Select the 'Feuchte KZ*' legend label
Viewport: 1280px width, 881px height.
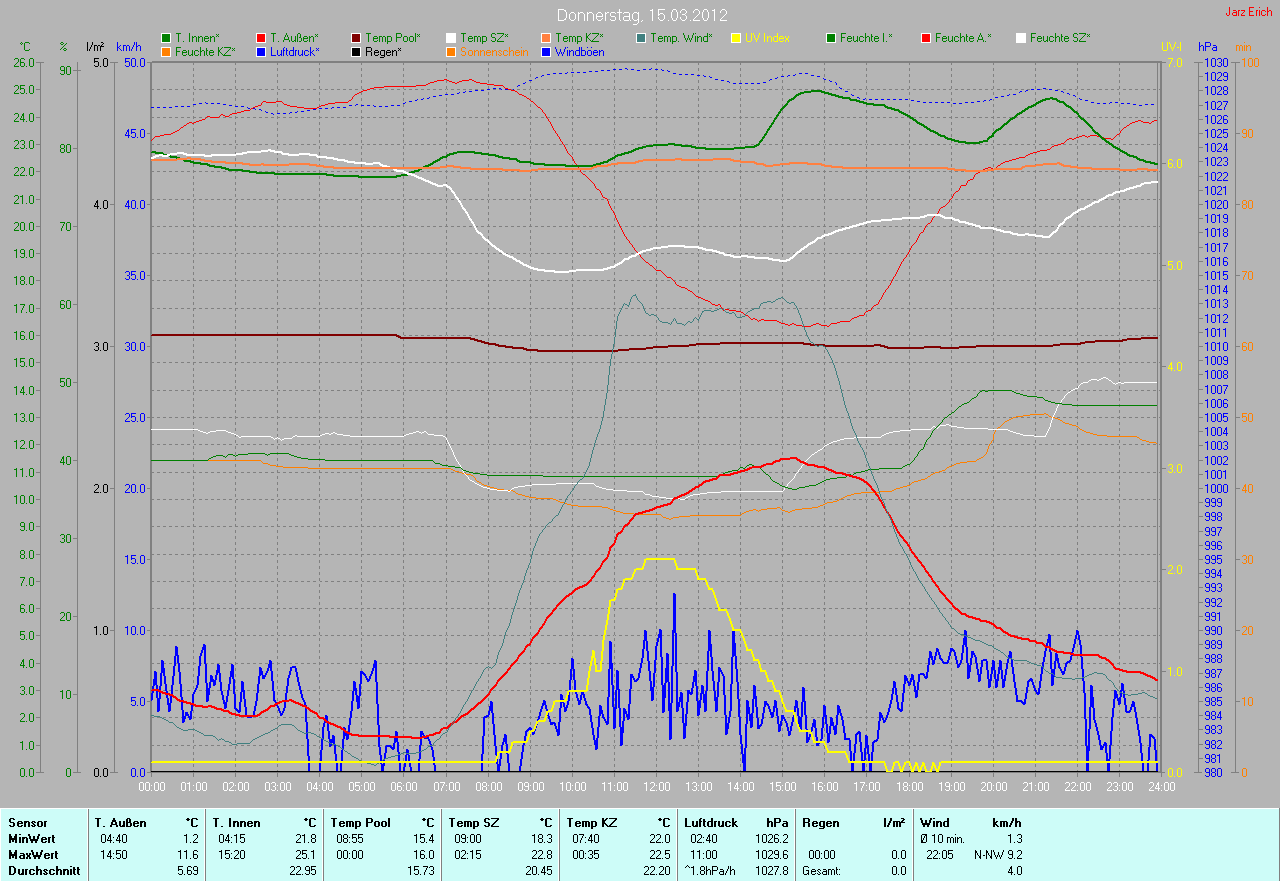coord(205,51)
